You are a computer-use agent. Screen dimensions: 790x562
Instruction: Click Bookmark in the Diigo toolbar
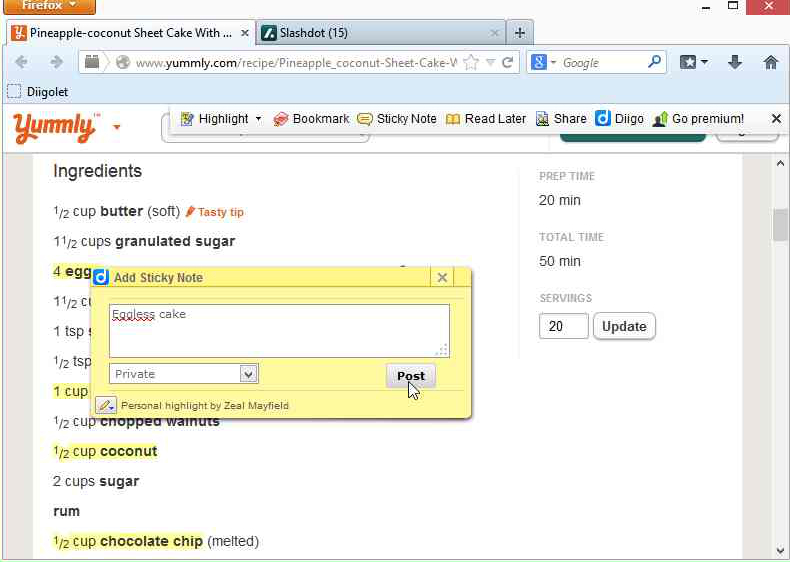click(x=311, y=119)
